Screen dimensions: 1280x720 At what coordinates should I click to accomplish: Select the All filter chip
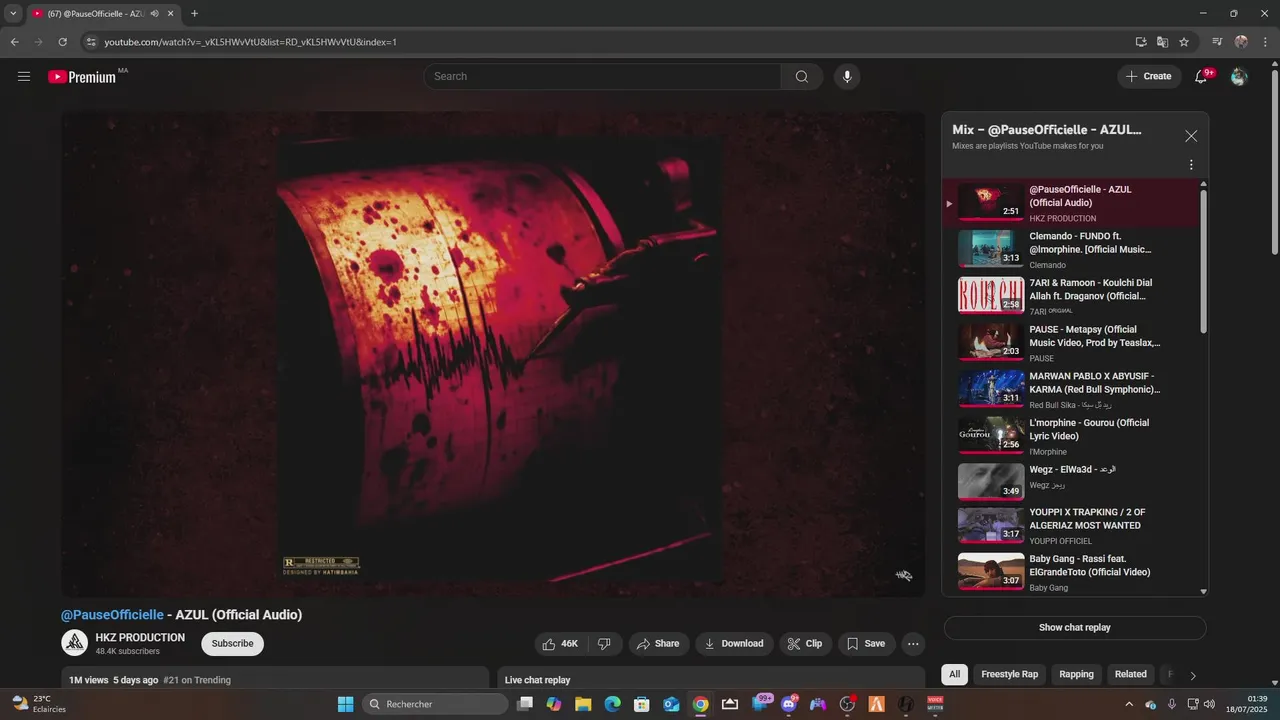[x=955, y=674]
